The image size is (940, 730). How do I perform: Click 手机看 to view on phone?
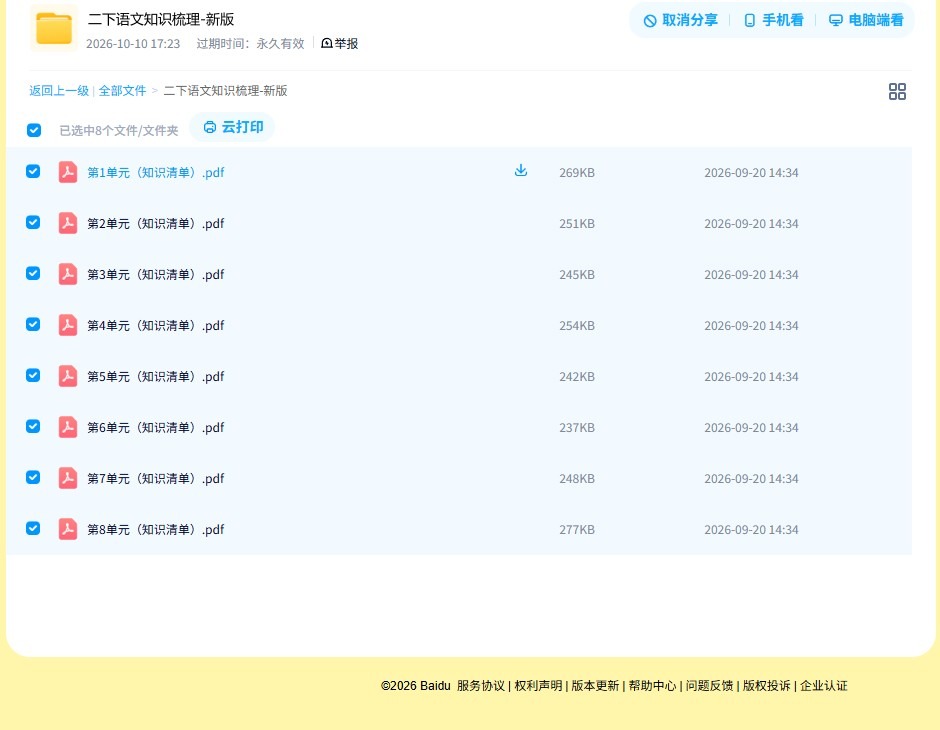pos(773,20)
